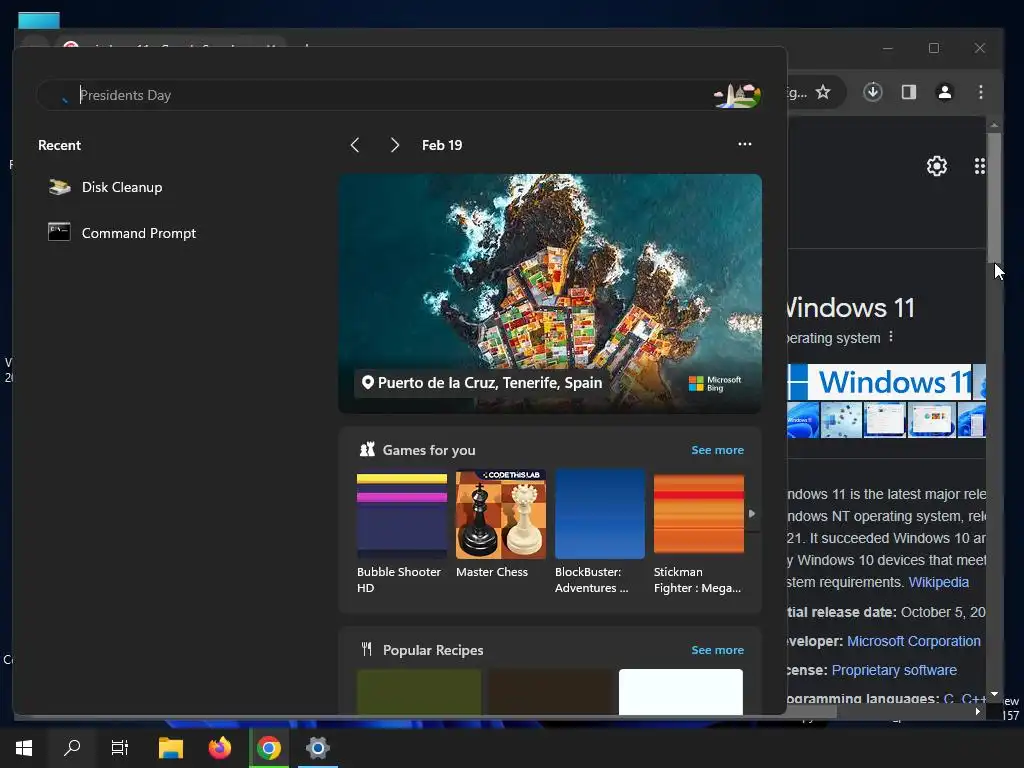Go to previous day in search highlights
Image resolution: width=1024 pixels, height=768 pixels.
355,145
